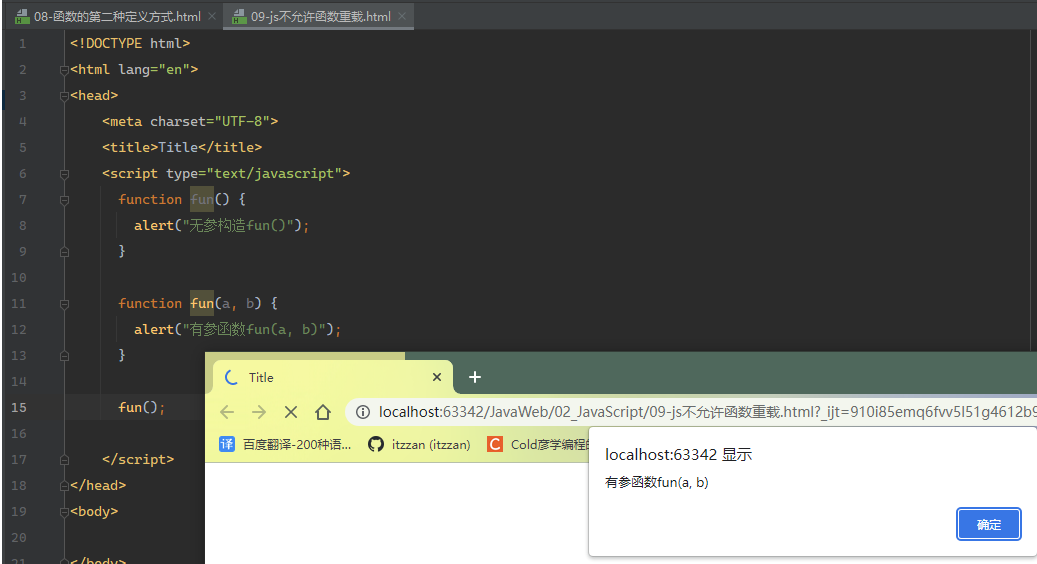Click the browser back arrow
Screen dimensions: 1037x564
[227, 413]
